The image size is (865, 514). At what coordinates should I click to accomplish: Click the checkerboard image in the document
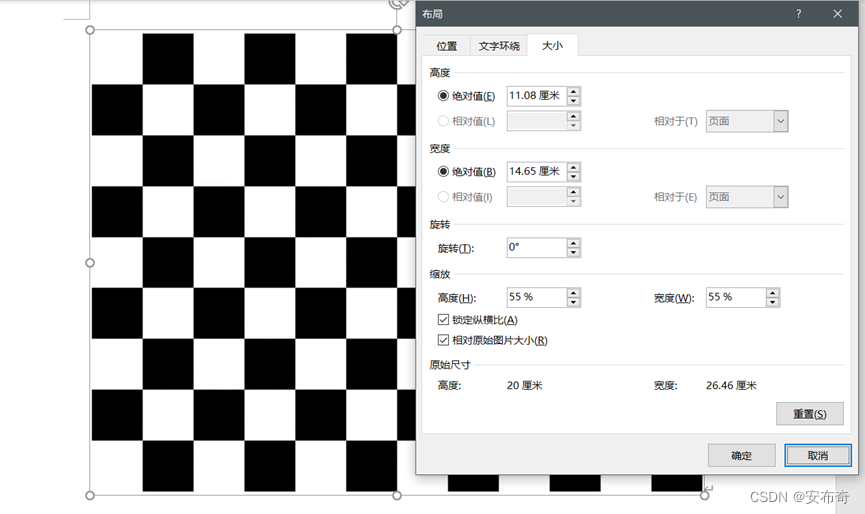point(253,263)
